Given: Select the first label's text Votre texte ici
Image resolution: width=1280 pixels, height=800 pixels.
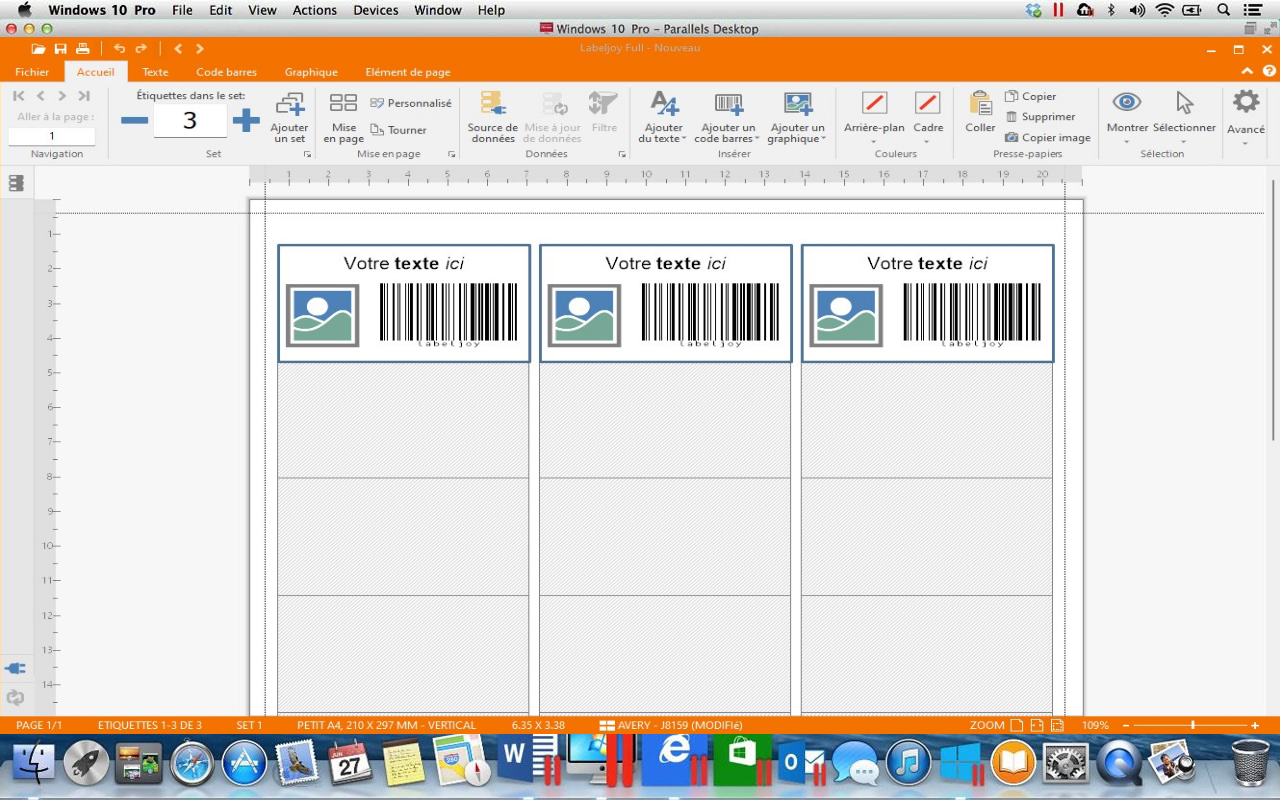Looking at the screenshot, I should click(404, 264).
